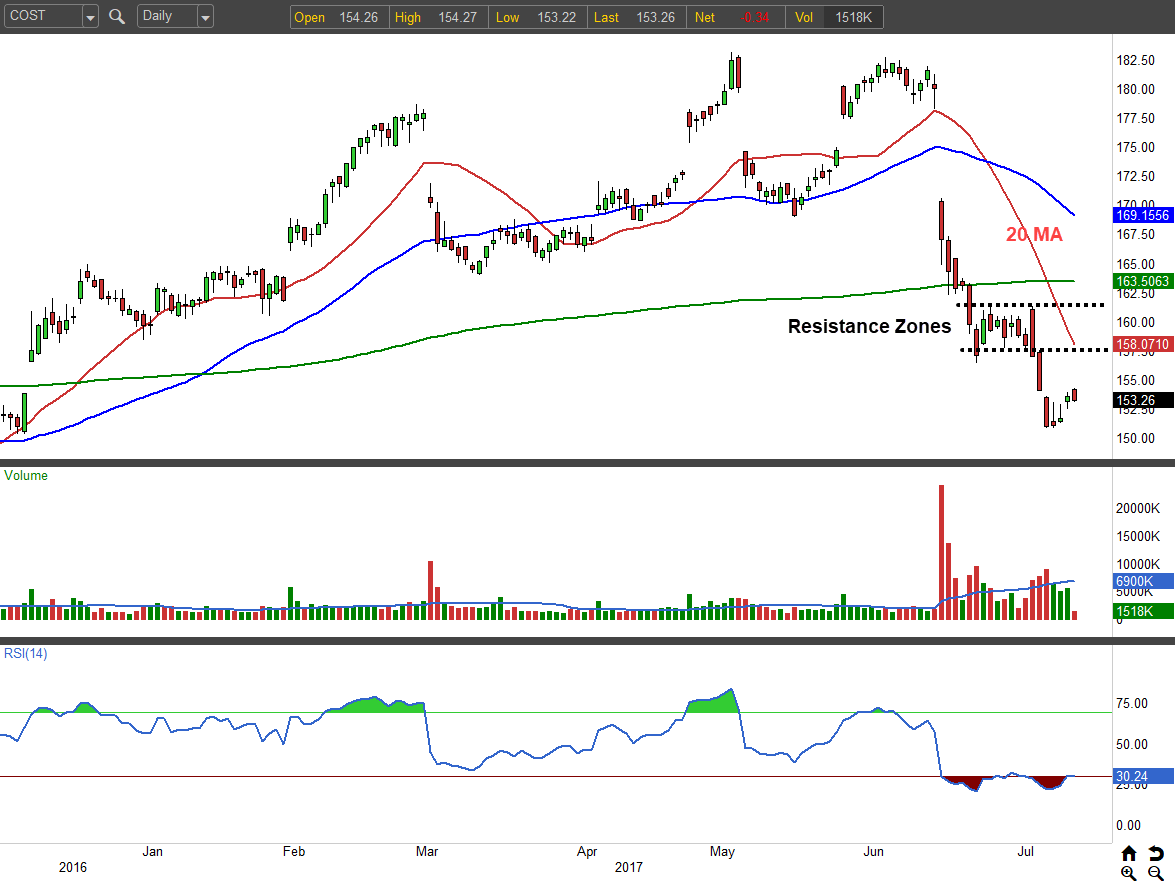Click the red 158.0710 moving average tag

[1142, 344]
